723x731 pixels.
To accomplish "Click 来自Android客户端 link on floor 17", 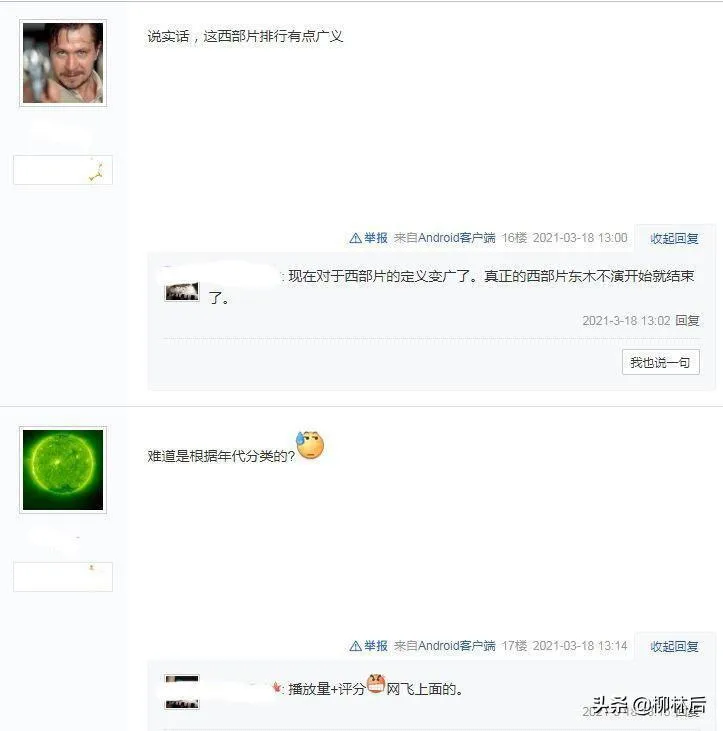I will (x=444, y=646).
